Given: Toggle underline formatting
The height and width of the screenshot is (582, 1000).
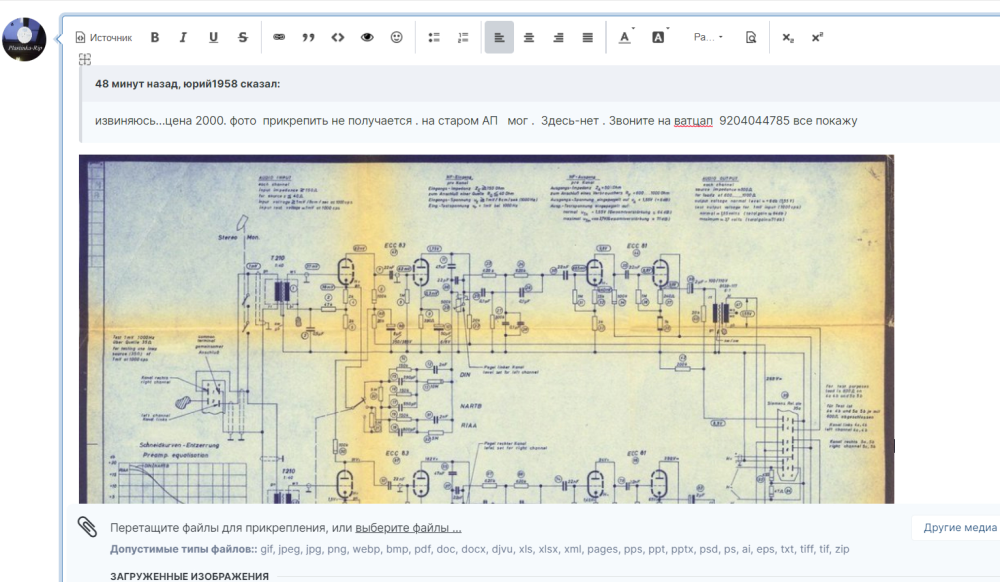Looking at the screenshot, I should tap(213, 38).
